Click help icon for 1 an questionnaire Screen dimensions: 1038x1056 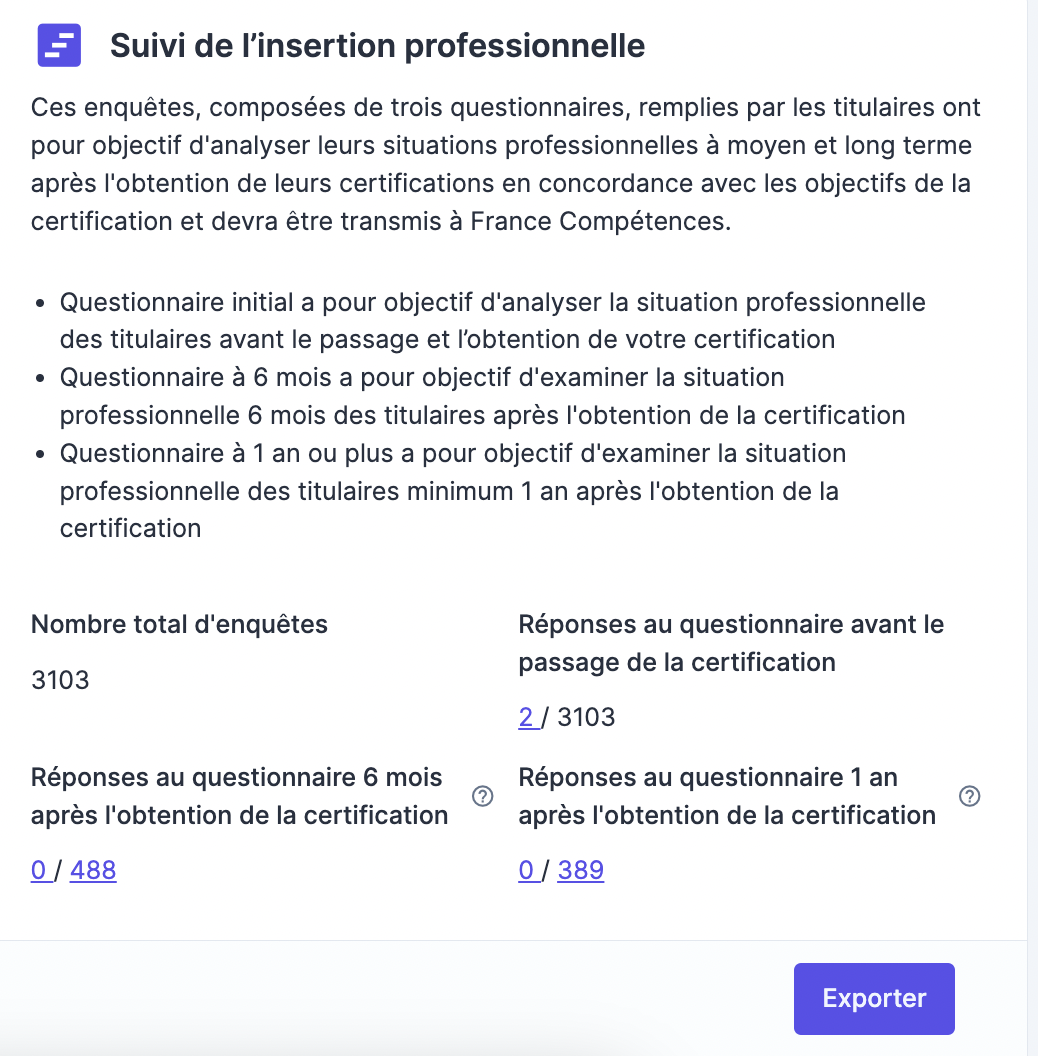point(969,796)
